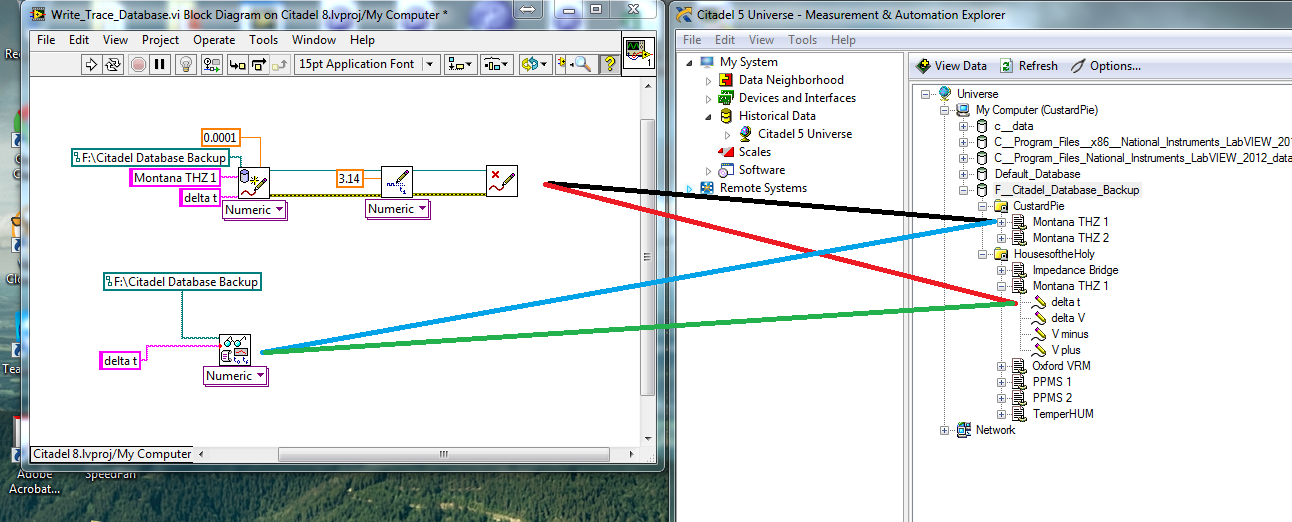Click the Open Trace VI node icon
Screen dimensions: 1292x522
click(253, 183)
